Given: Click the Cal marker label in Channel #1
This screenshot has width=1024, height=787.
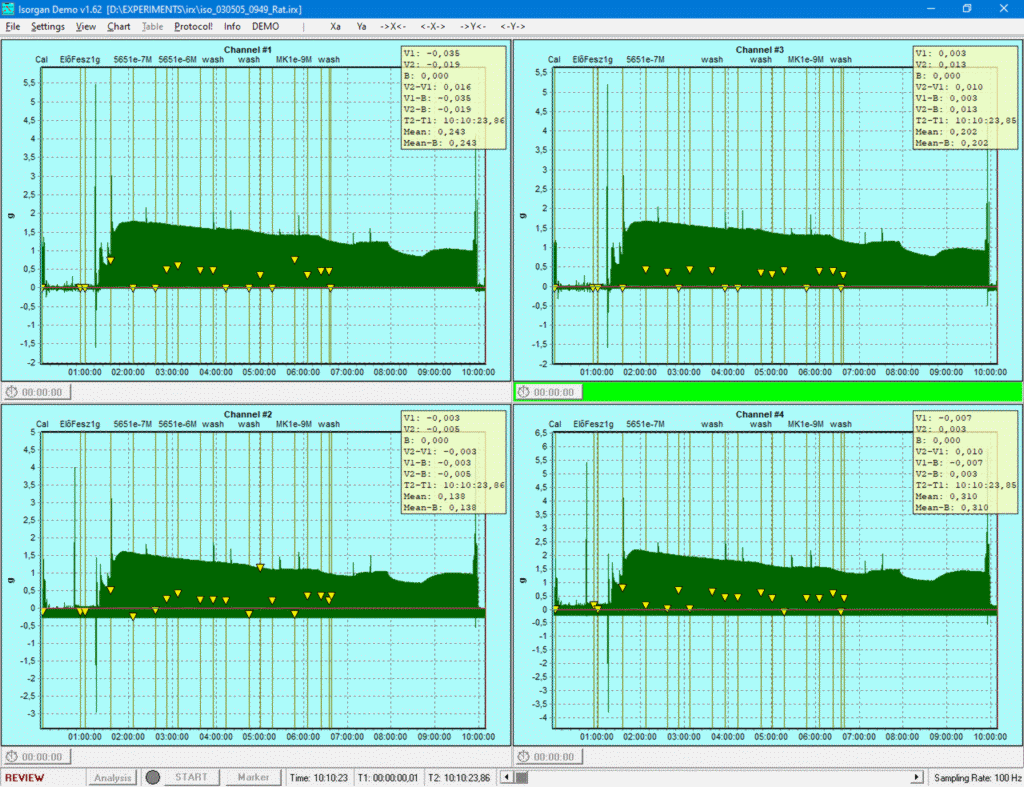Looking at the screenshot, I should coord(41,59).
